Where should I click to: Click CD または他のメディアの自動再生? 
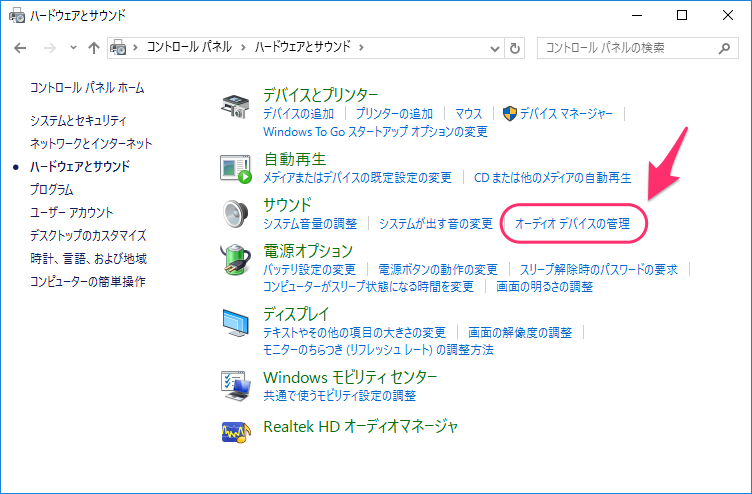(x=552, y=178)
